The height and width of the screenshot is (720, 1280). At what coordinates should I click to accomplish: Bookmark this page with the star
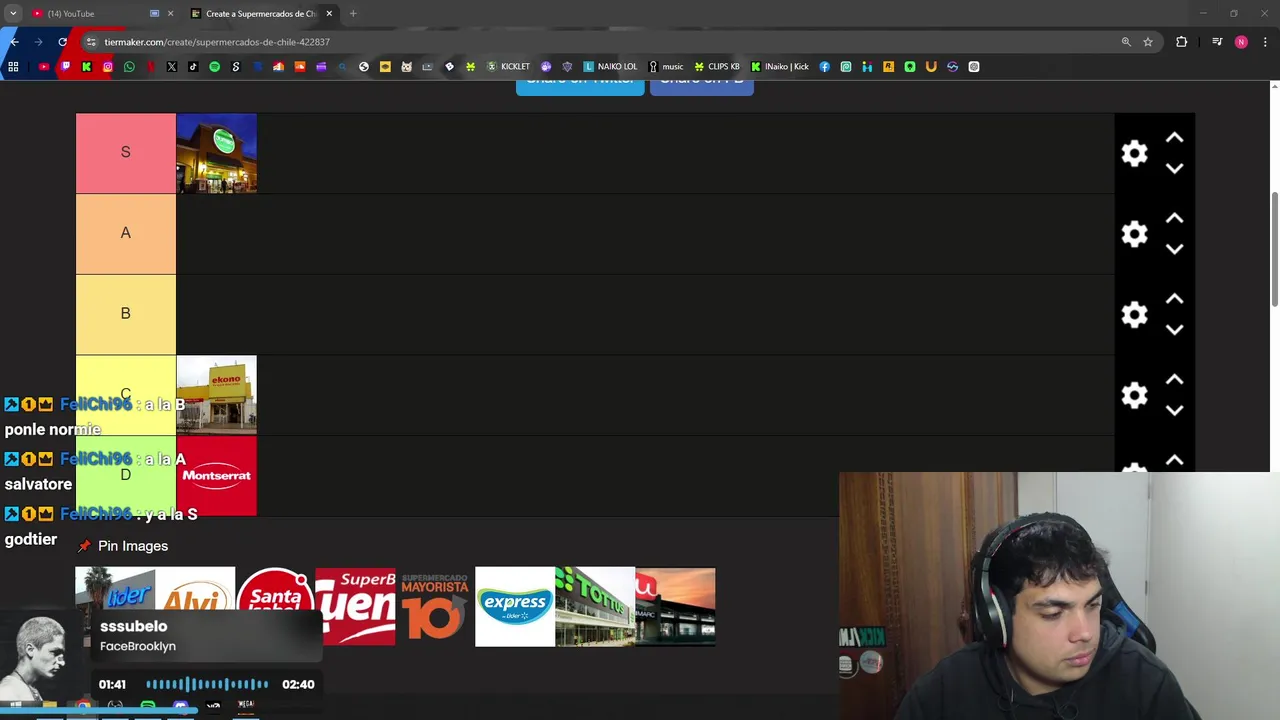pos(1148,42)
